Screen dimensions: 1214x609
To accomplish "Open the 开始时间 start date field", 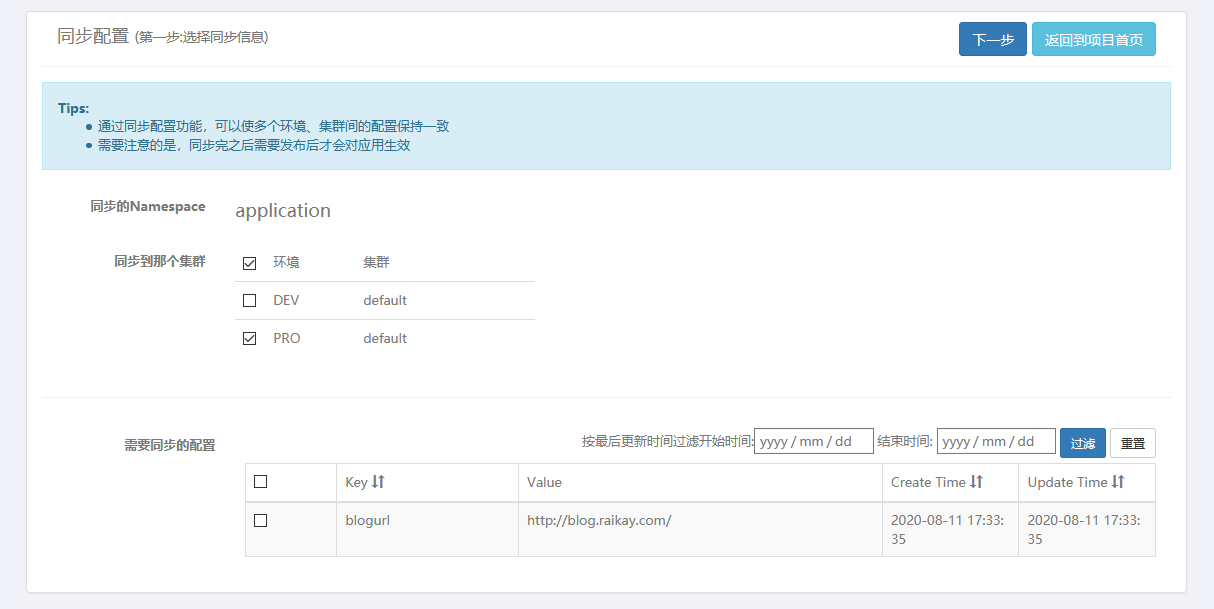I will [x=813, y=441].
